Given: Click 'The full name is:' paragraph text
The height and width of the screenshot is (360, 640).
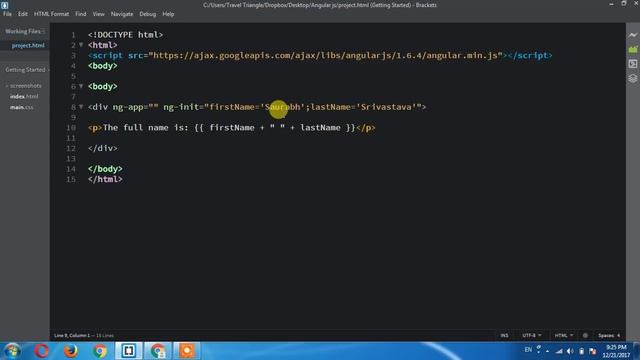Looking at the screenshot, I should pyautogui.click(x=146, y=128).
